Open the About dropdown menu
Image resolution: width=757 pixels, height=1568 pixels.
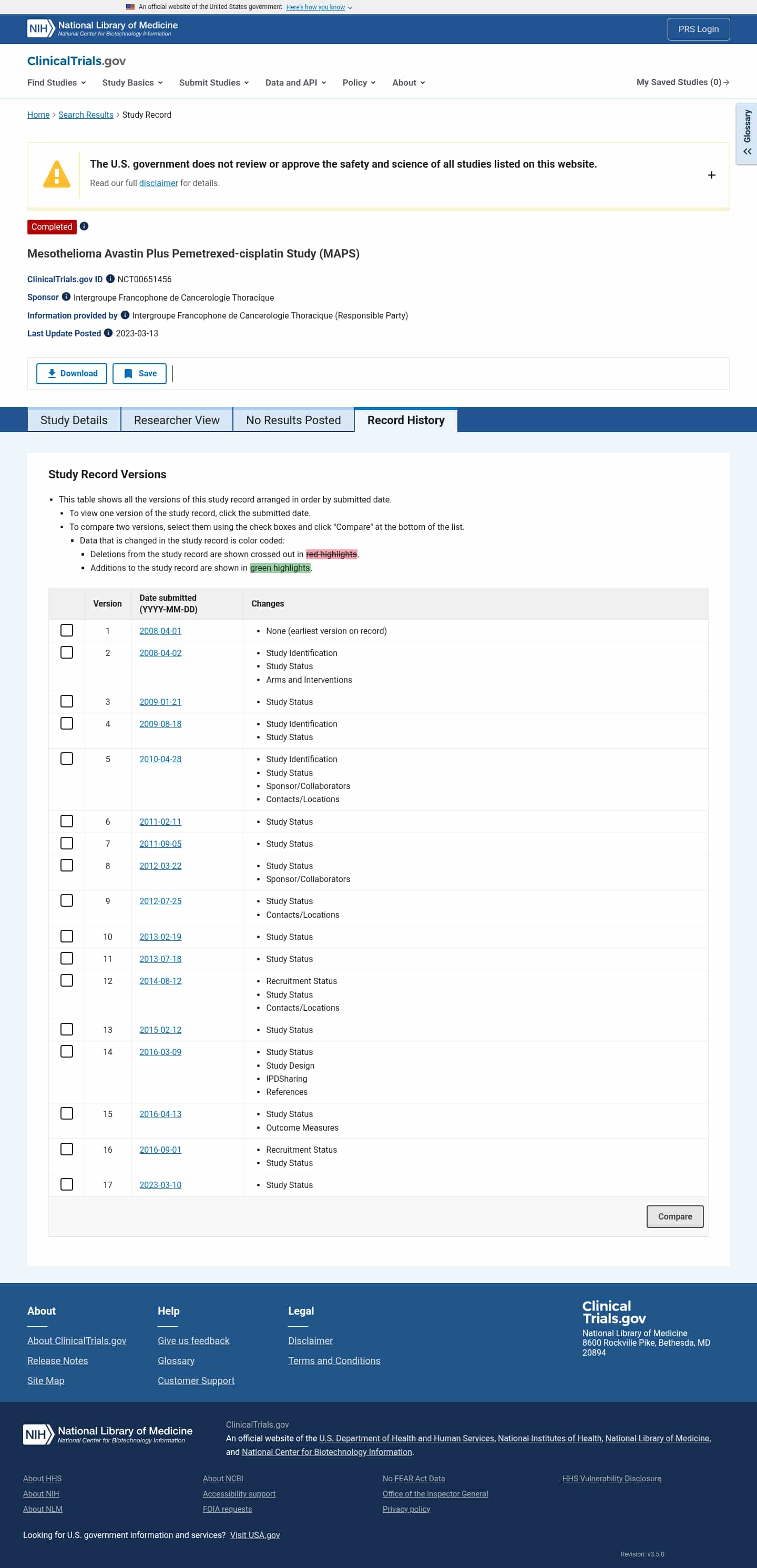(x=409, y=83)
